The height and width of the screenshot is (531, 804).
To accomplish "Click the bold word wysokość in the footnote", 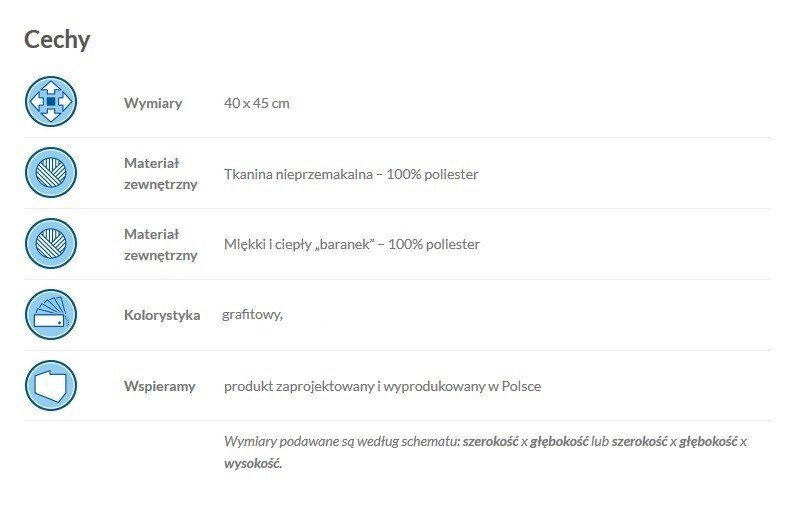I will click(252, 464).
